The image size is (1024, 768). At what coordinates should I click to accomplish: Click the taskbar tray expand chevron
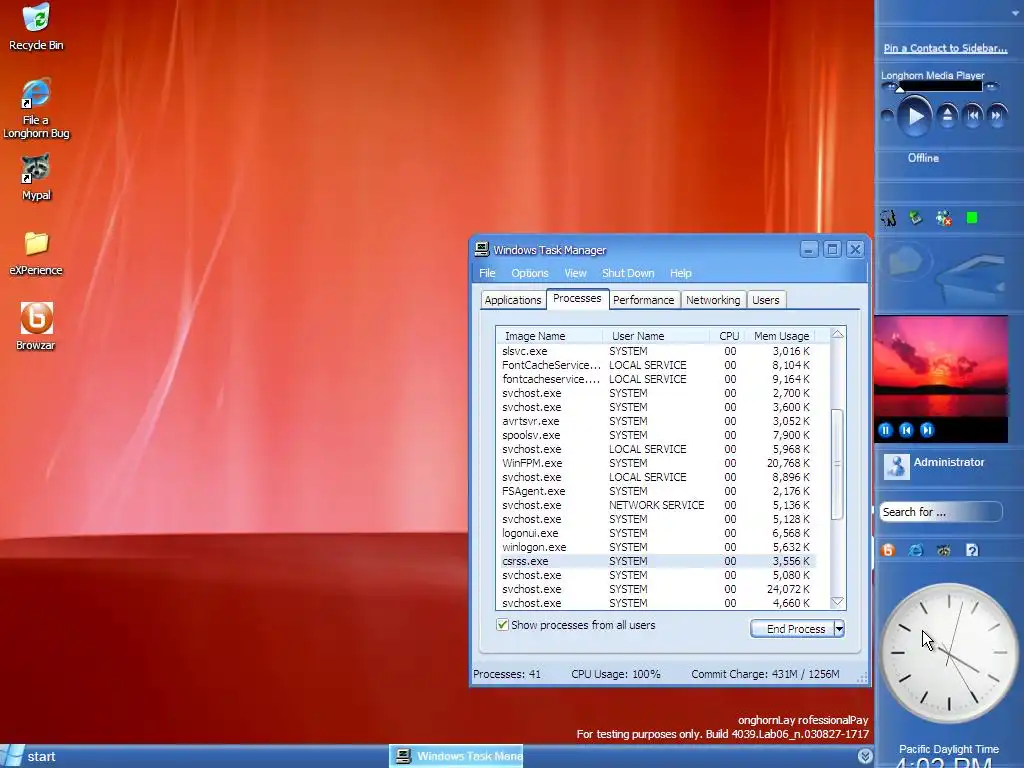[x=865, y=756]
